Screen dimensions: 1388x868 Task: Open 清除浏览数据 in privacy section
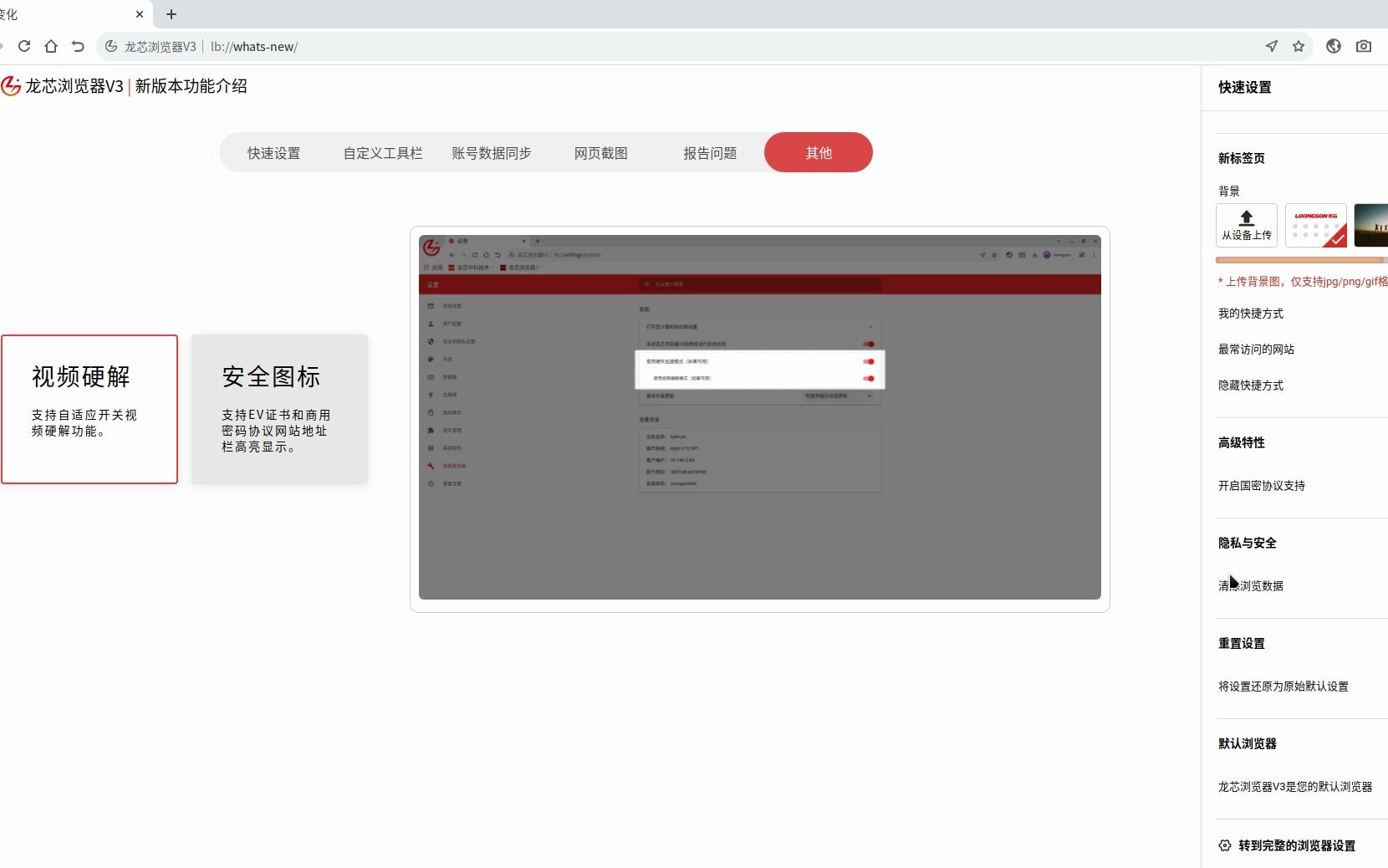(x=1251, y=586)
